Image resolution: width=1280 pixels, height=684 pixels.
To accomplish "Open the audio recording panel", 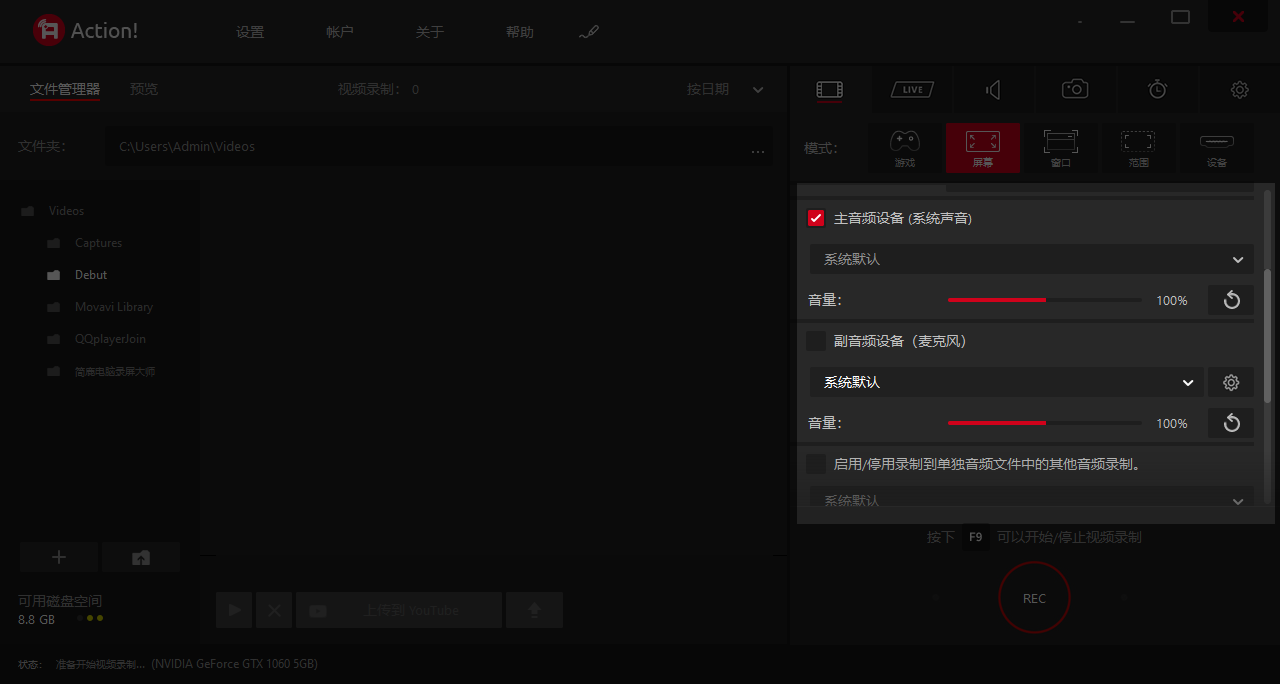I will pos(993,89).
